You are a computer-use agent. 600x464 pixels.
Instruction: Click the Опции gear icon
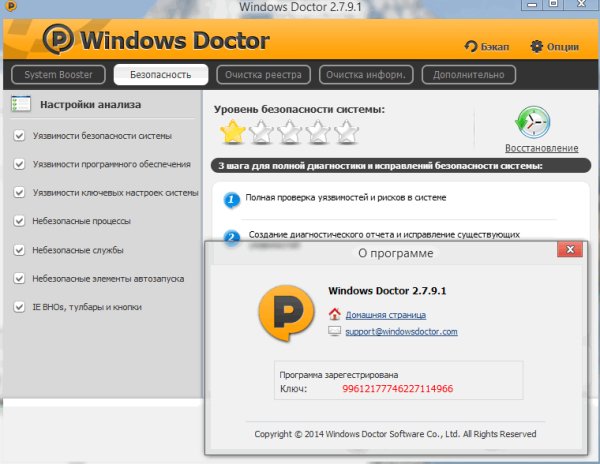coord(536,47)
